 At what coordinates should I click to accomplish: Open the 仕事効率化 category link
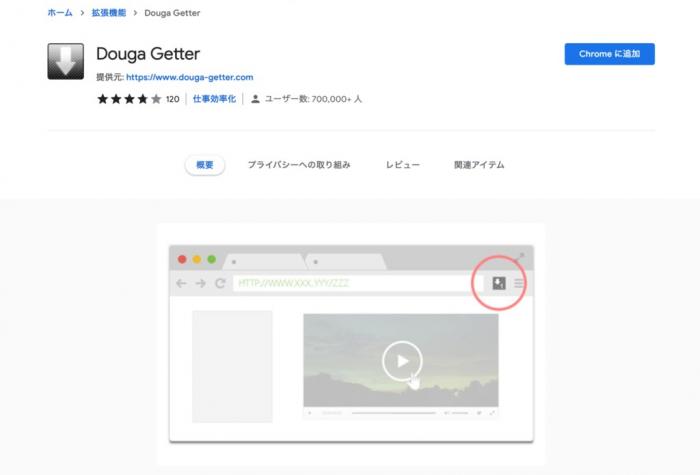tap(214, 99)
